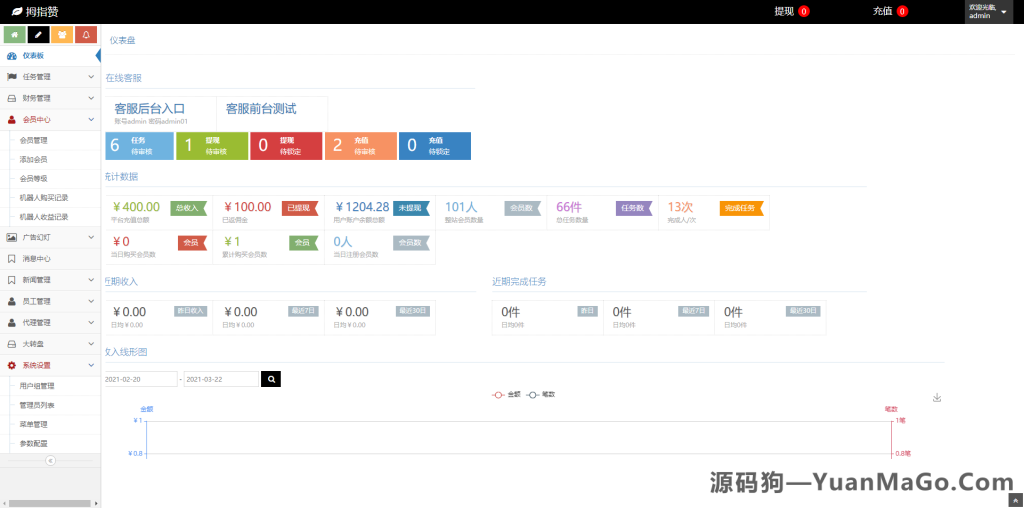Click the red bell notification shortcut

[86, 35]
